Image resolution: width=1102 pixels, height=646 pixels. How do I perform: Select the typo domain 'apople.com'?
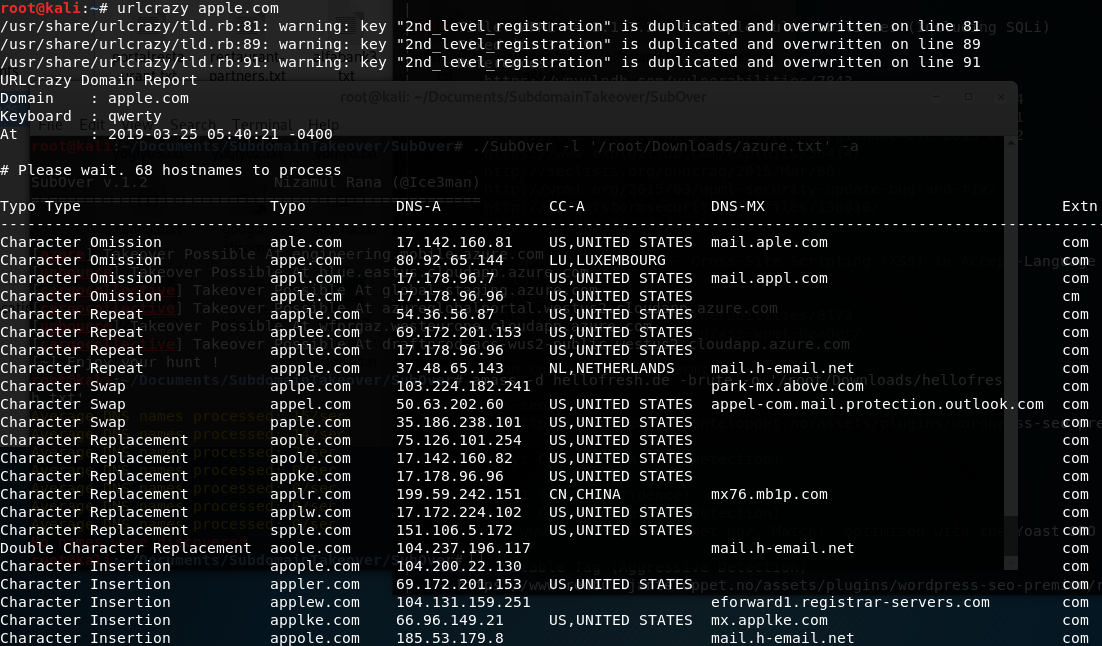tap(315, 567)
